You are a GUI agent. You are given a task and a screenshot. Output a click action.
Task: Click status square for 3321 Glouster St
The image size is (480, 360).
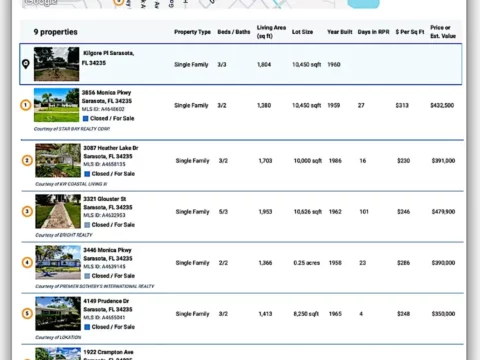[x=87, y=225]
